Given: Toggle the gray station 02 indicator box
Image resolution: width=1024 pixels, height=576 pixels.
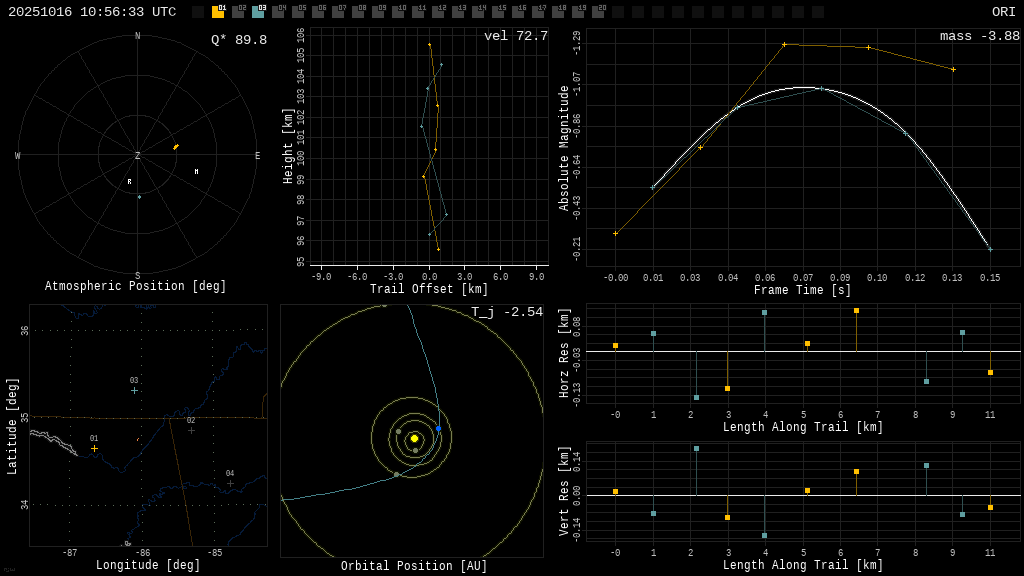Looking at the screenshot, I should (238, 12).
